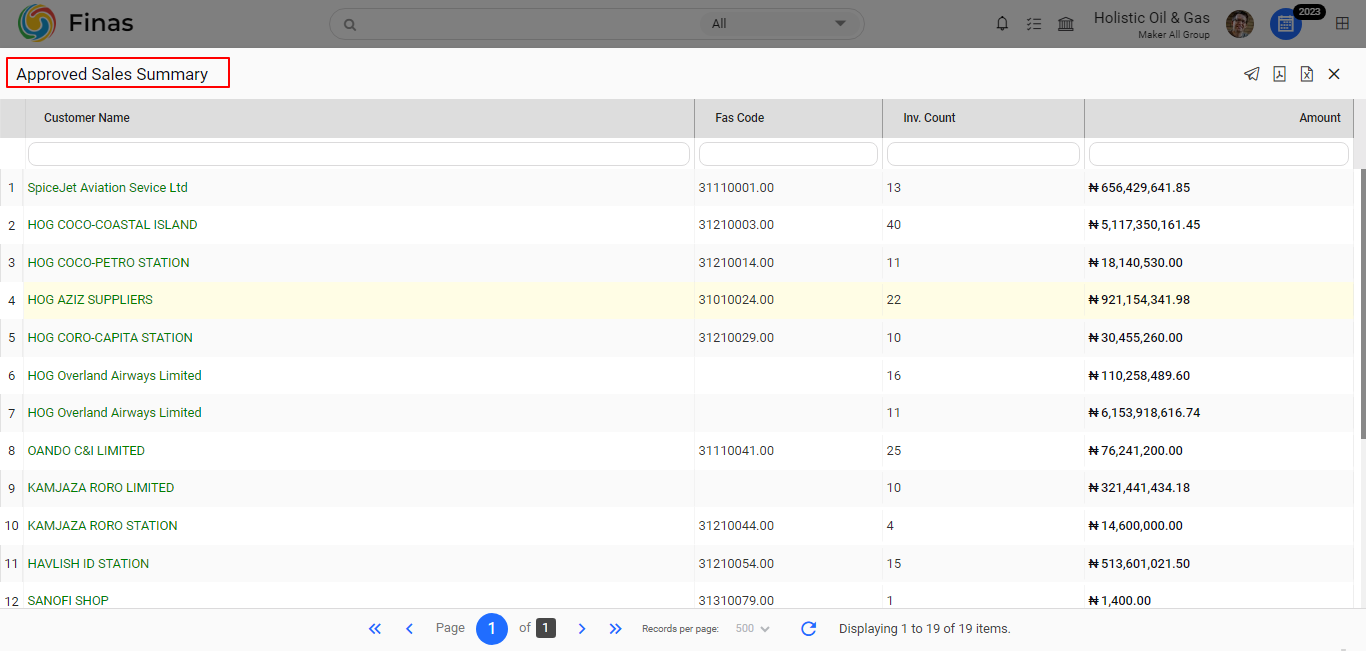
Task: Open HAVLISH ID STATION customer
Action: tap(89, 564)
